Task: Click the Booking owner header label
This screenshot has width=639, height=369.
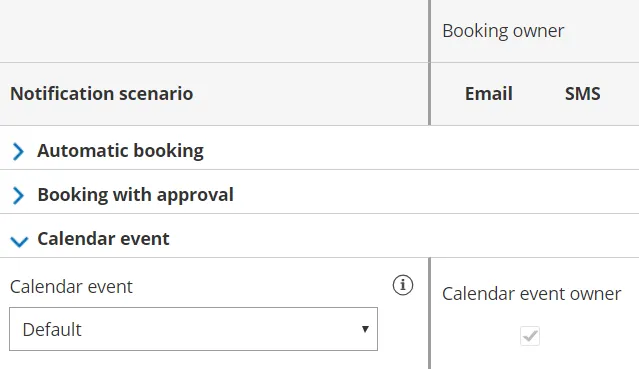Action: point(503,31)
